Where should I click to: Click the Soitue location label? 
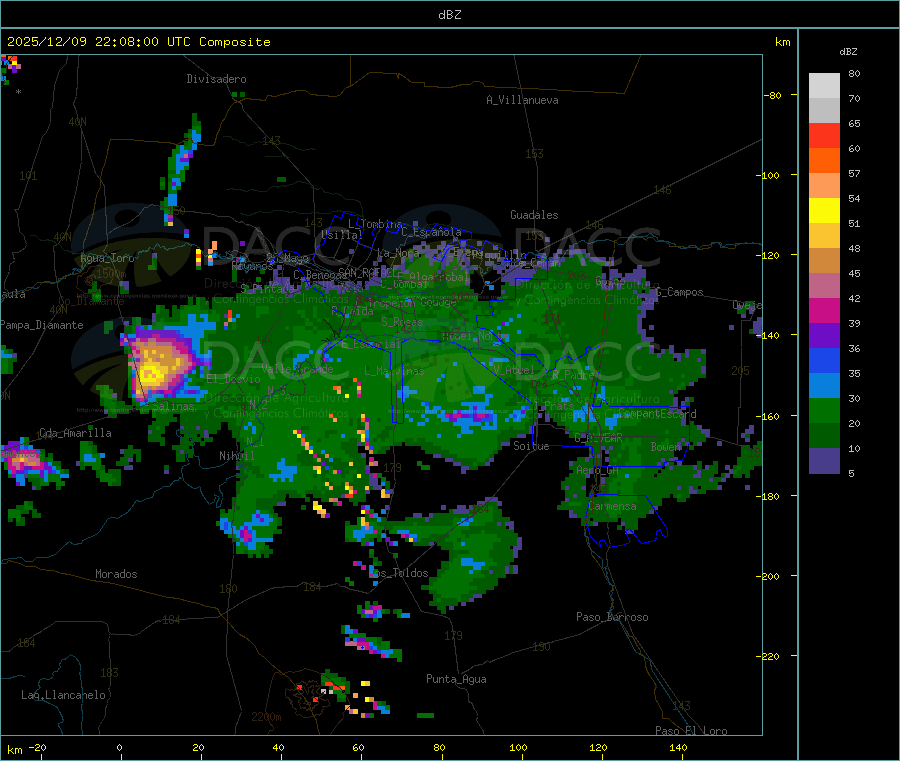[531, 446]
